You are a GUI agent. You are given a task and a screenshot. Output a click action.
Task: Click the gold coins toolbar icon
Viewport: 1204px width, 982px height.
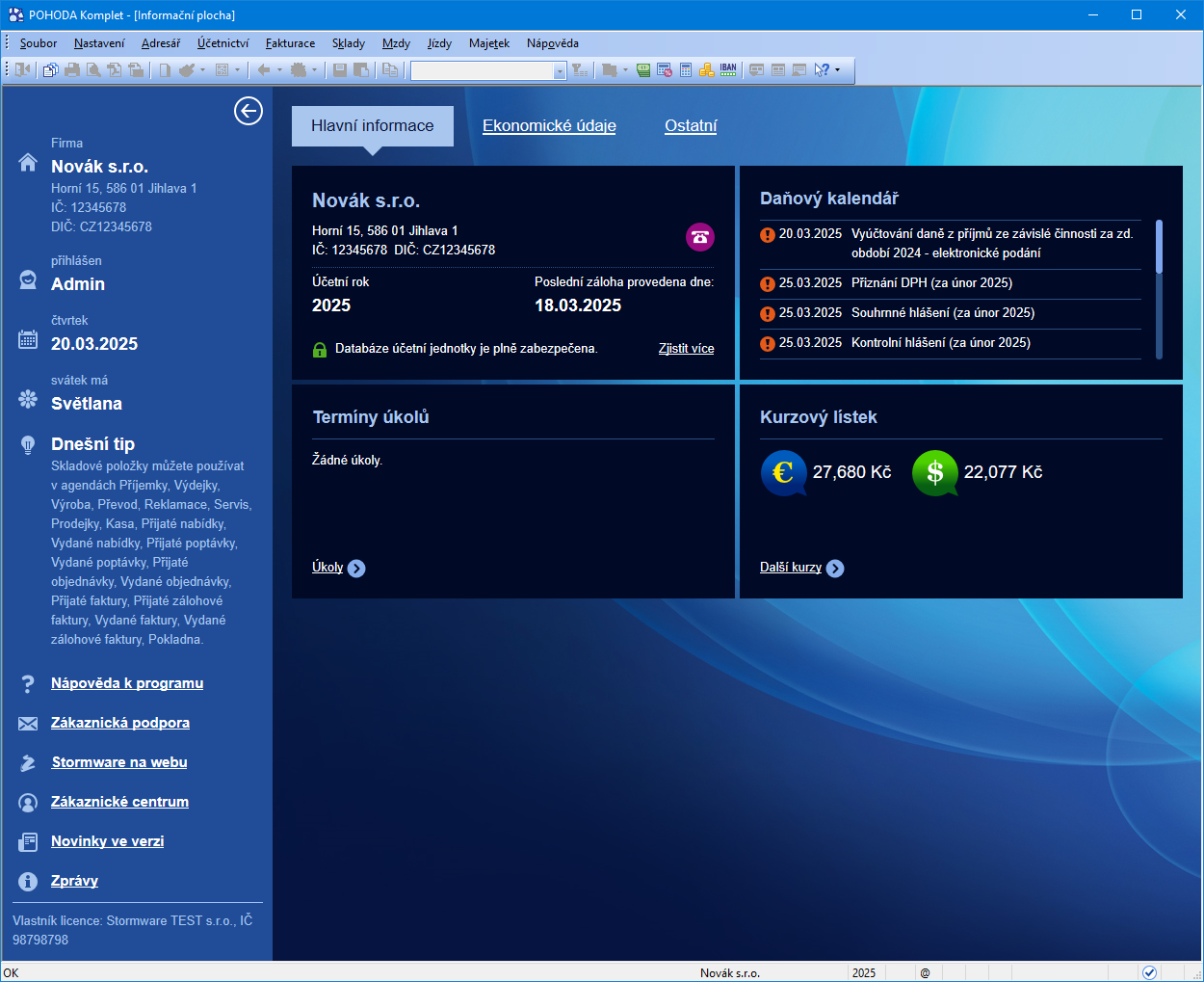click(707, 69)
